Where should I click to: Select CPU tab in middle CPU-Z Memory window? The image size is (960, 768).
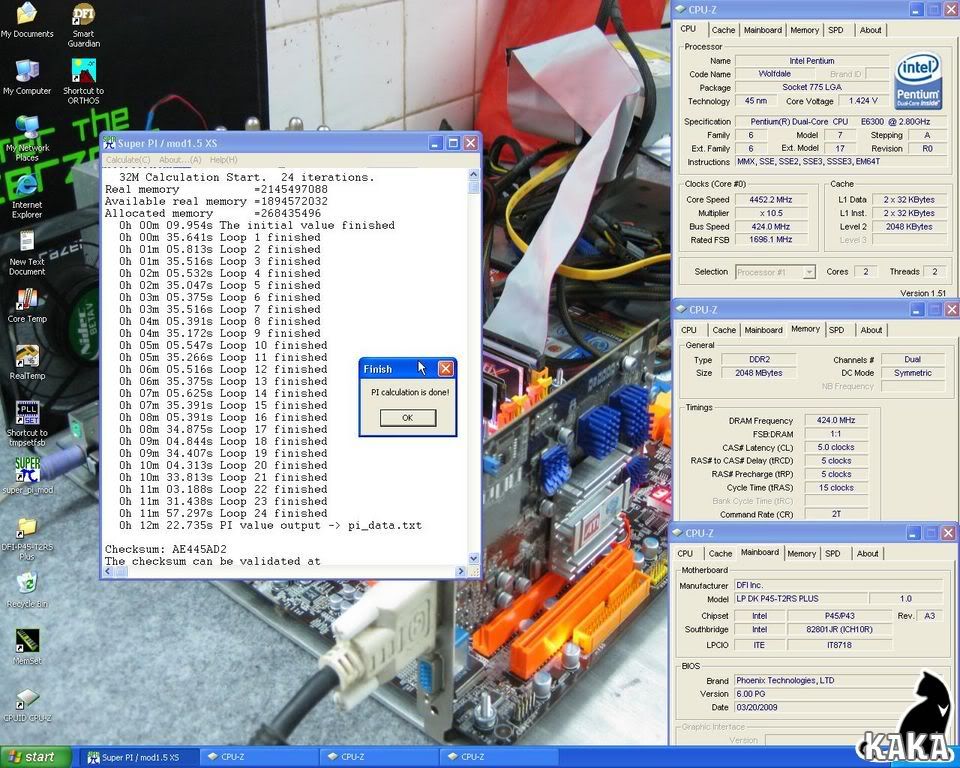(689, 330)
